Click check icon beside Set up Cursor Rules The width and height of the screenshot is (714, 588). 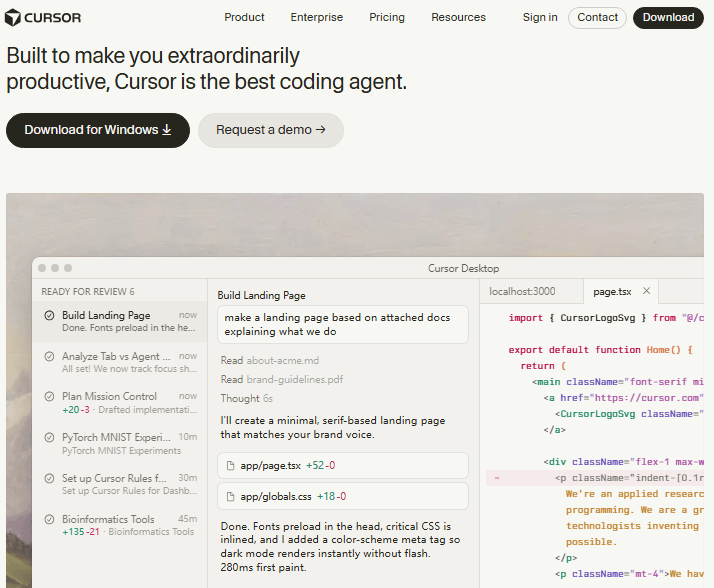49,478
